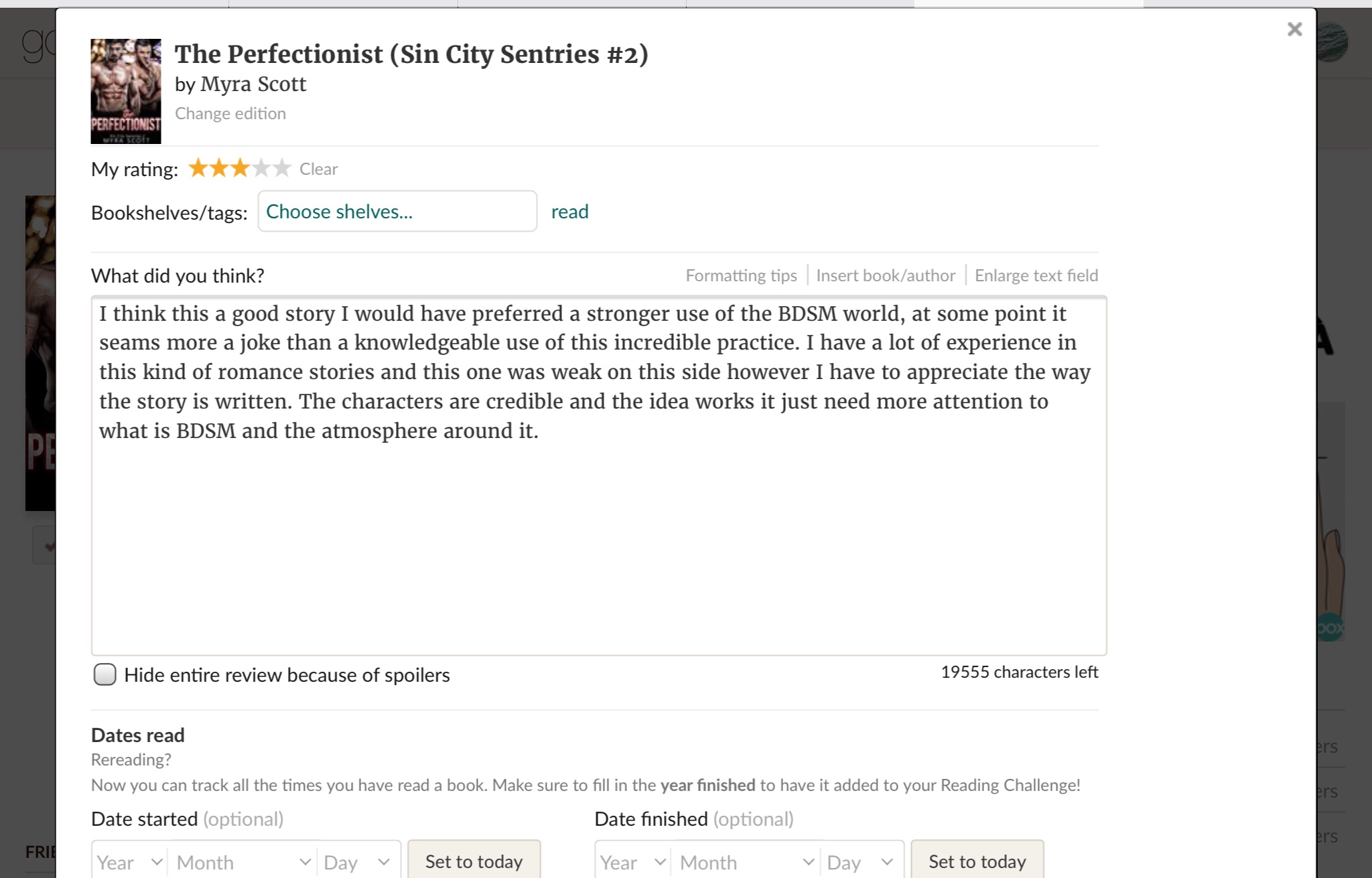Open the Date started Day dropdown
The height and width of the screenshot is (878, 1372).
point(356,862)
